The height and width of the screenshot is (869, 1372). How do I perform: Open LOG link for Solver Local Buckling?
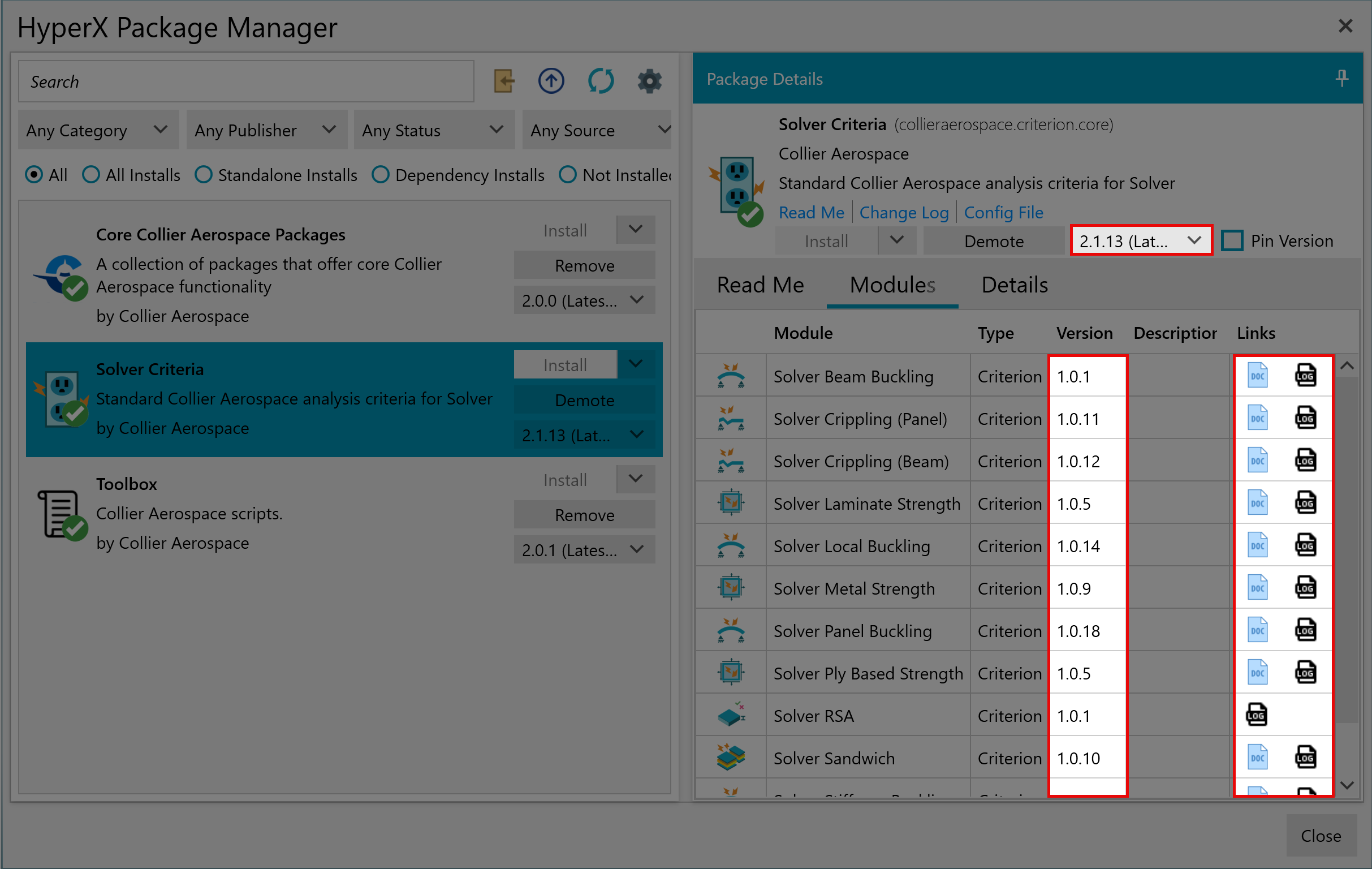coord(1305,545)
